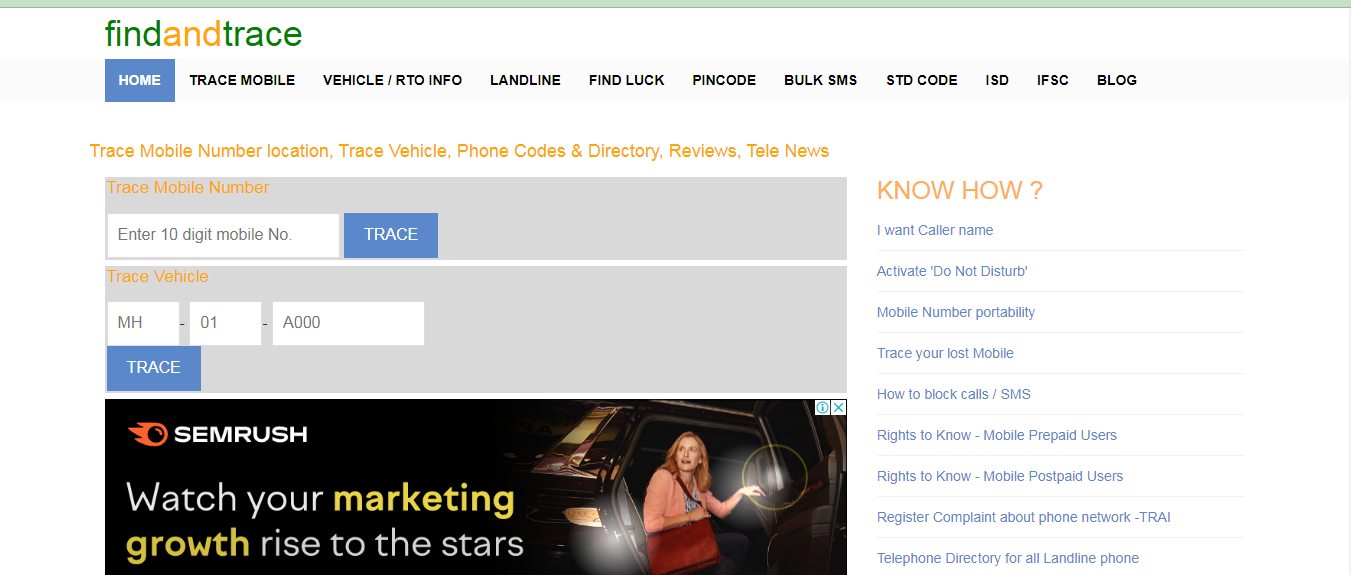This screenshot has width=1351, height=575.
Task: Click the Trace your lost Mobile link
Action: 945,353
